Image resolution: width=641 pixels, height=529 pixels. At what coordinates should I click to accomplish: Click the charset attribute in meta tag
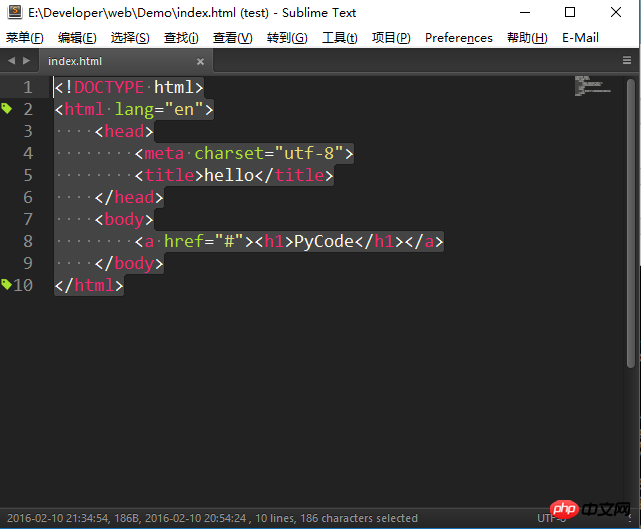(229, 154)
